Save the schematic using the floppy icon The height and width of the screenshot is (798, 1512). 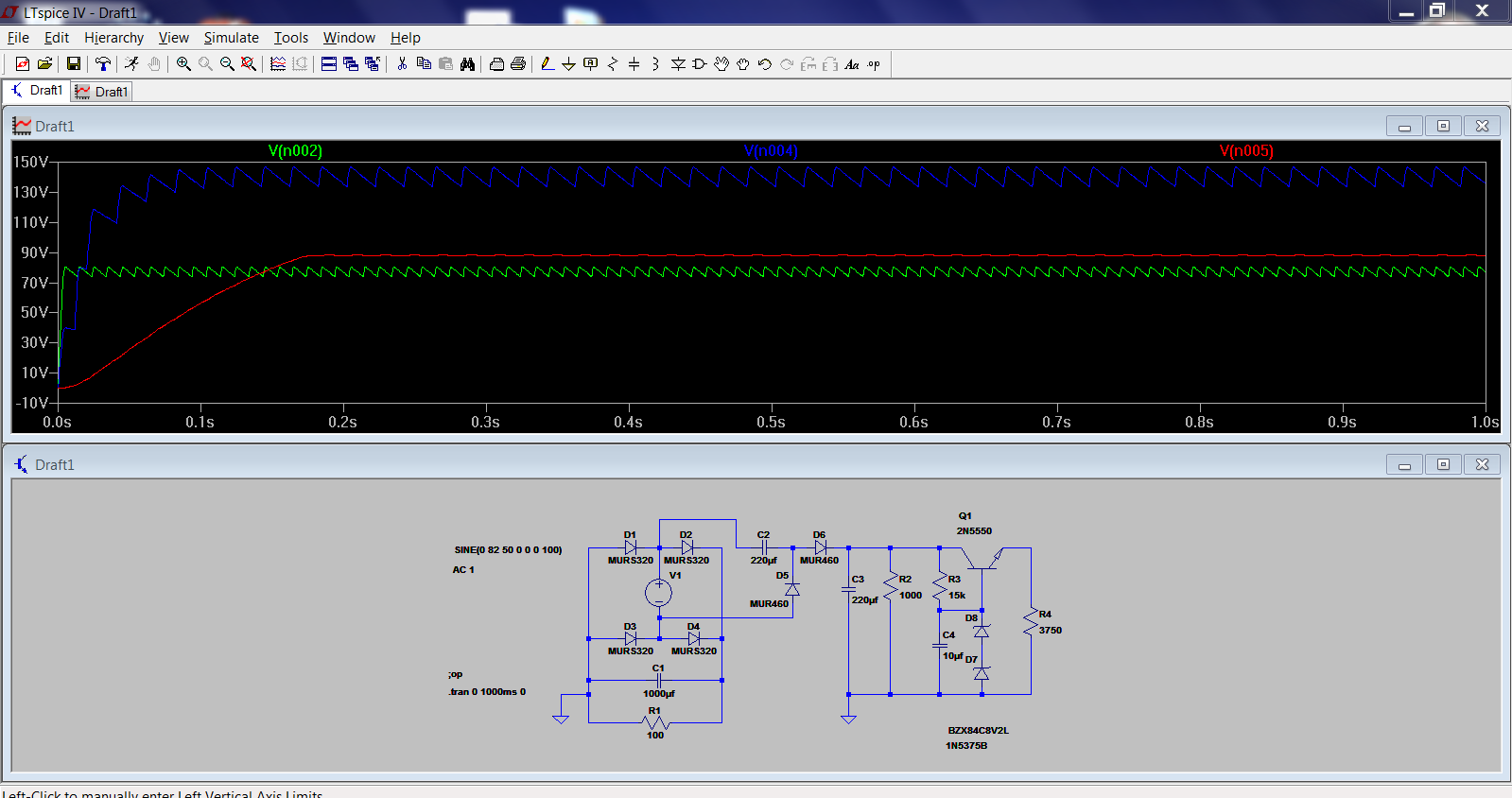pyautogui.click(x=73, y=63)
